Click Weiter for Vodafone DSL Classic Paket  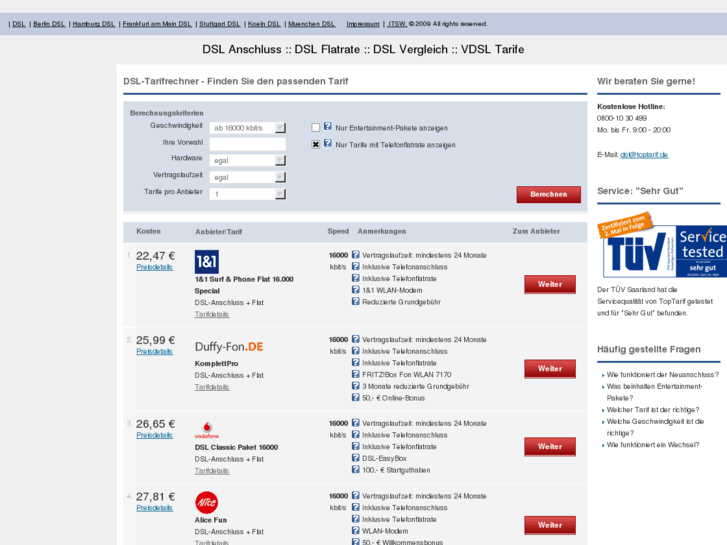(x=550, y=447)
